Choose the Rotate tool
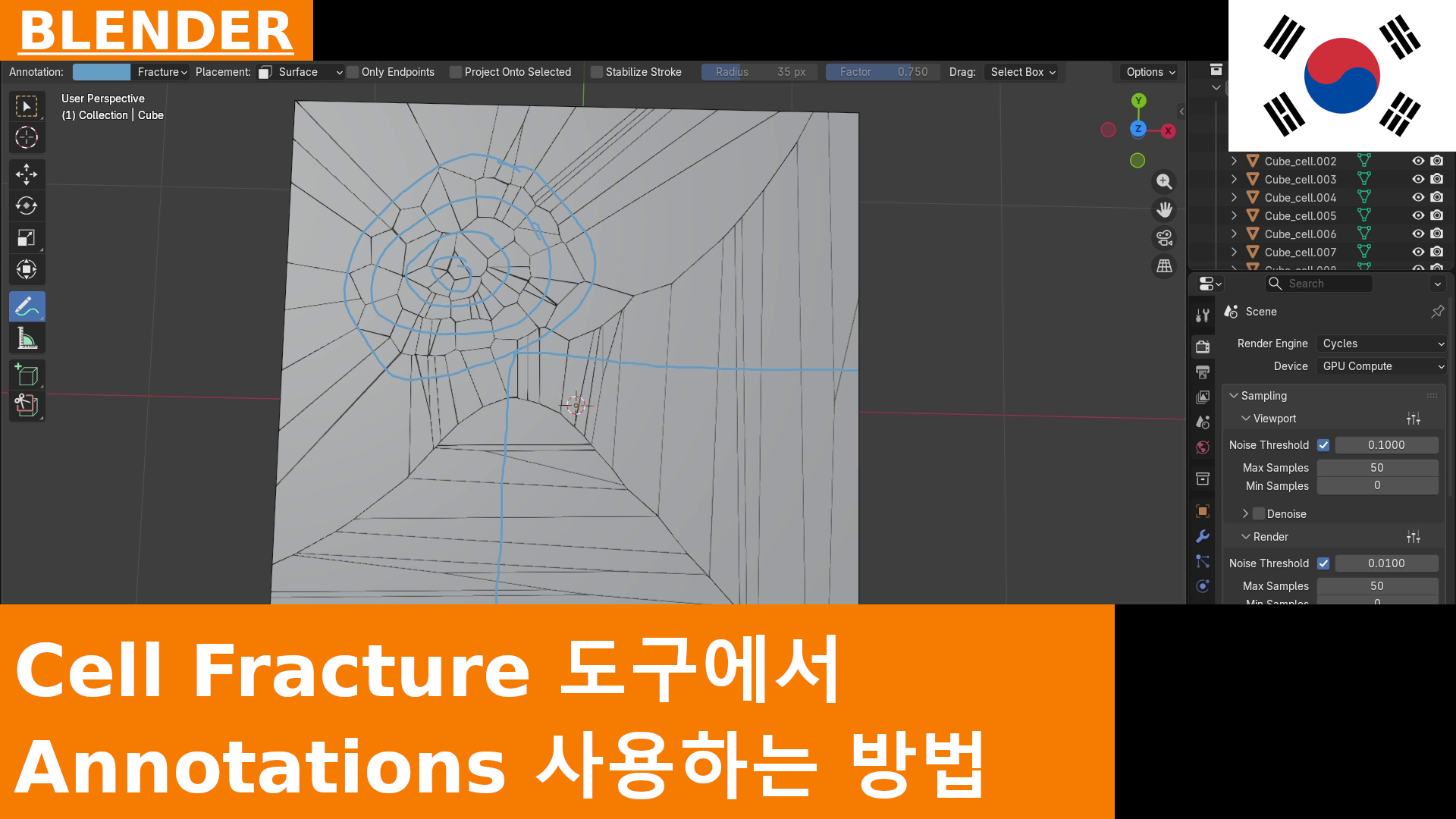This screenshot has height=819, width=1456. tap(27, 206)
